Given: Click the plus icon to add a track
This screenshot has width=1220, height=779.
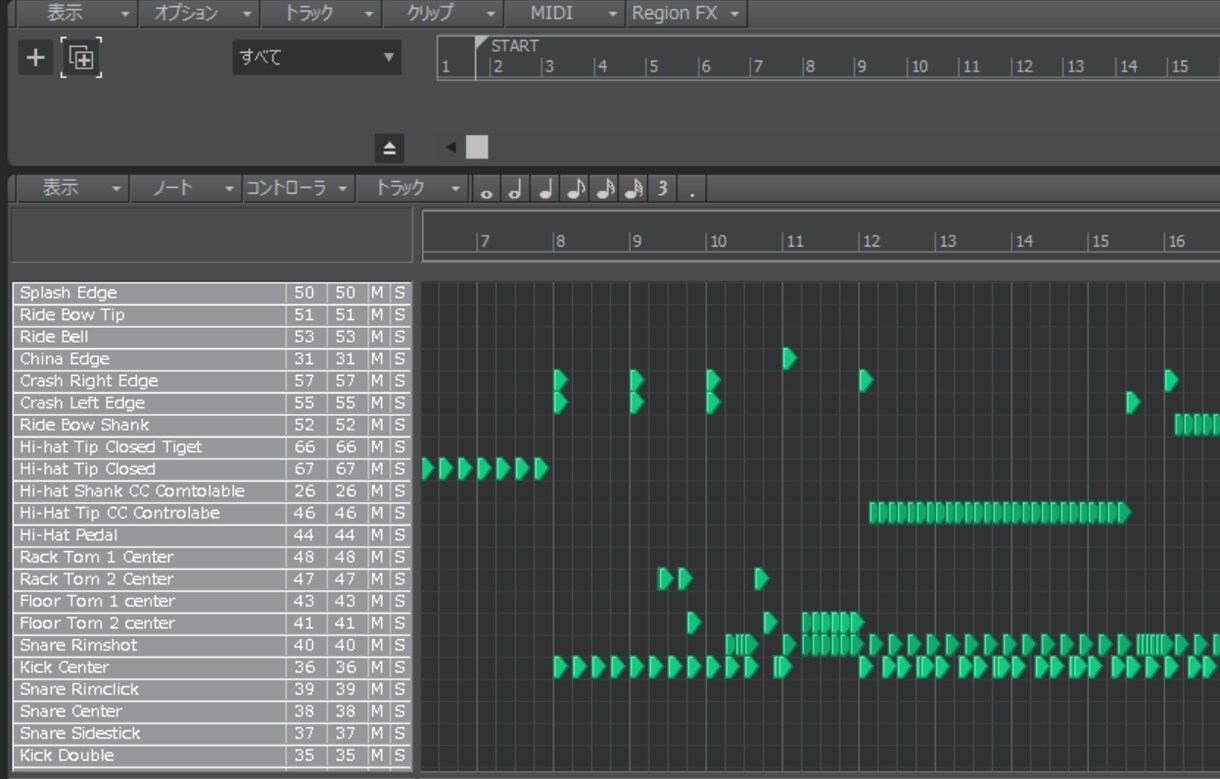Looking at the screenshot, I should (35, 58).
